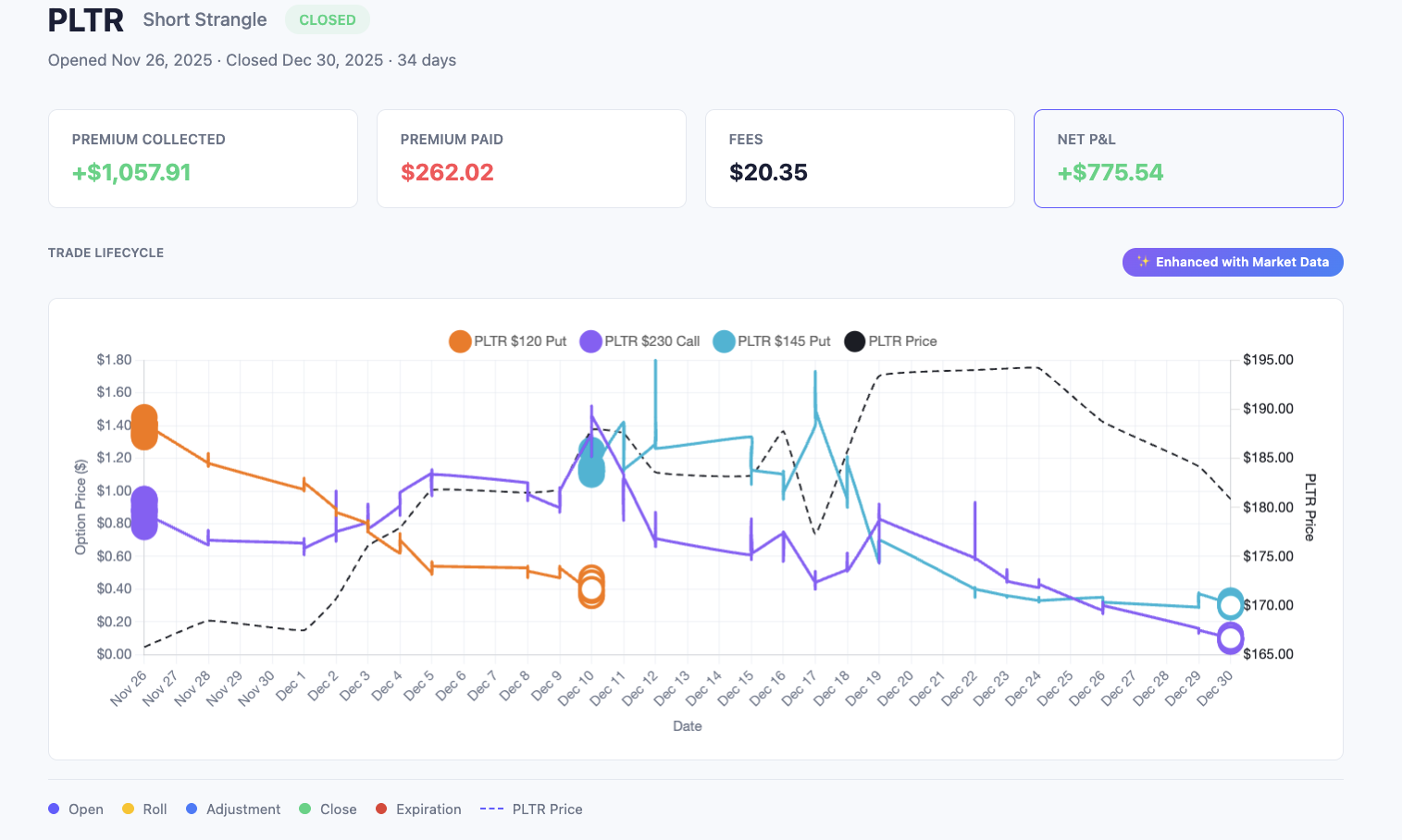Screen dimensions: 1402x840
Task: Click the blue $145 Put open marker on Dec 10
Action: tap(591, 463)
